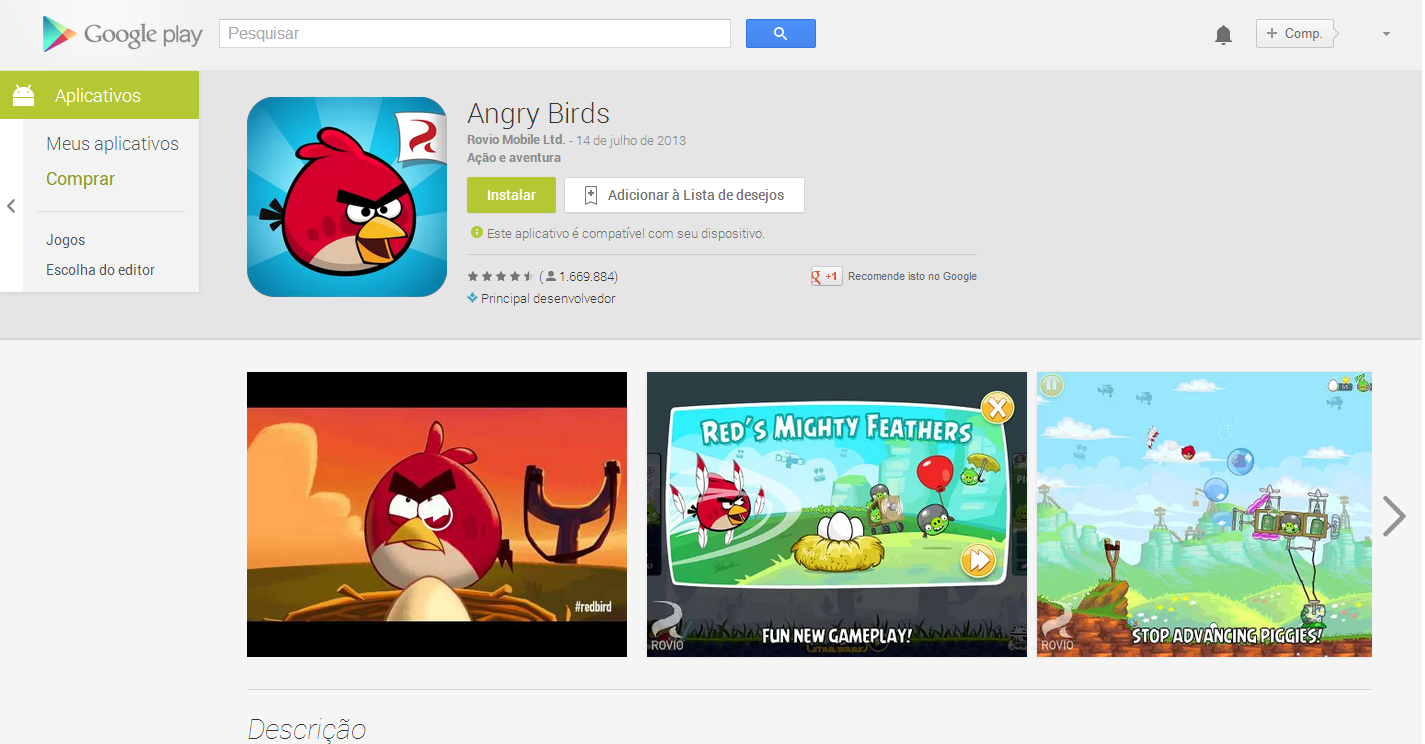Screen dimensions: 1425x744
Task: Click the Principal desenvolvedor badge icon
Action: tap(472, 298)
